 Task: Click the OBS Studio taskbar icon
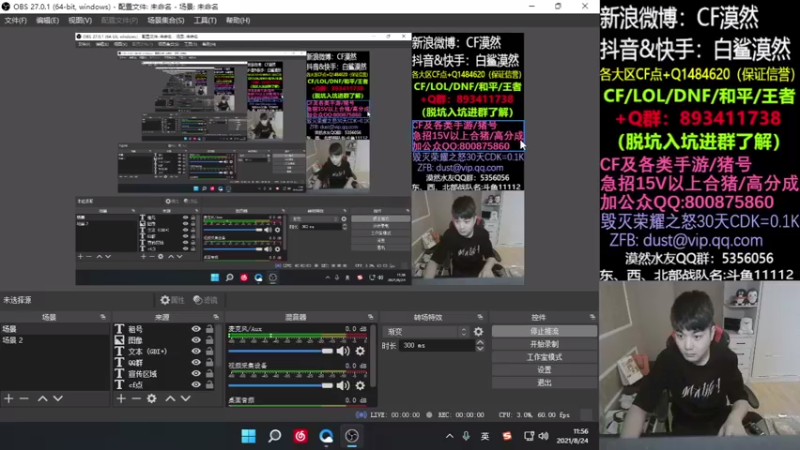point(352,436)
